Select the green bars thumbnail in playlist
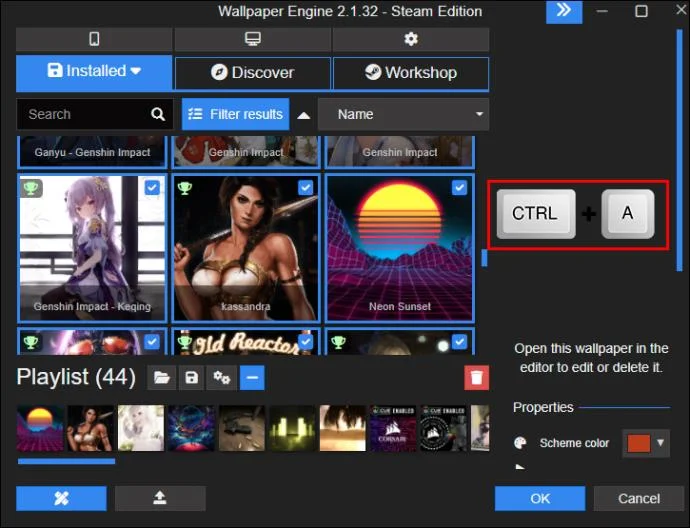Image resolution: width=690 pixels, height=528 pixels. [x=292, y=429]
